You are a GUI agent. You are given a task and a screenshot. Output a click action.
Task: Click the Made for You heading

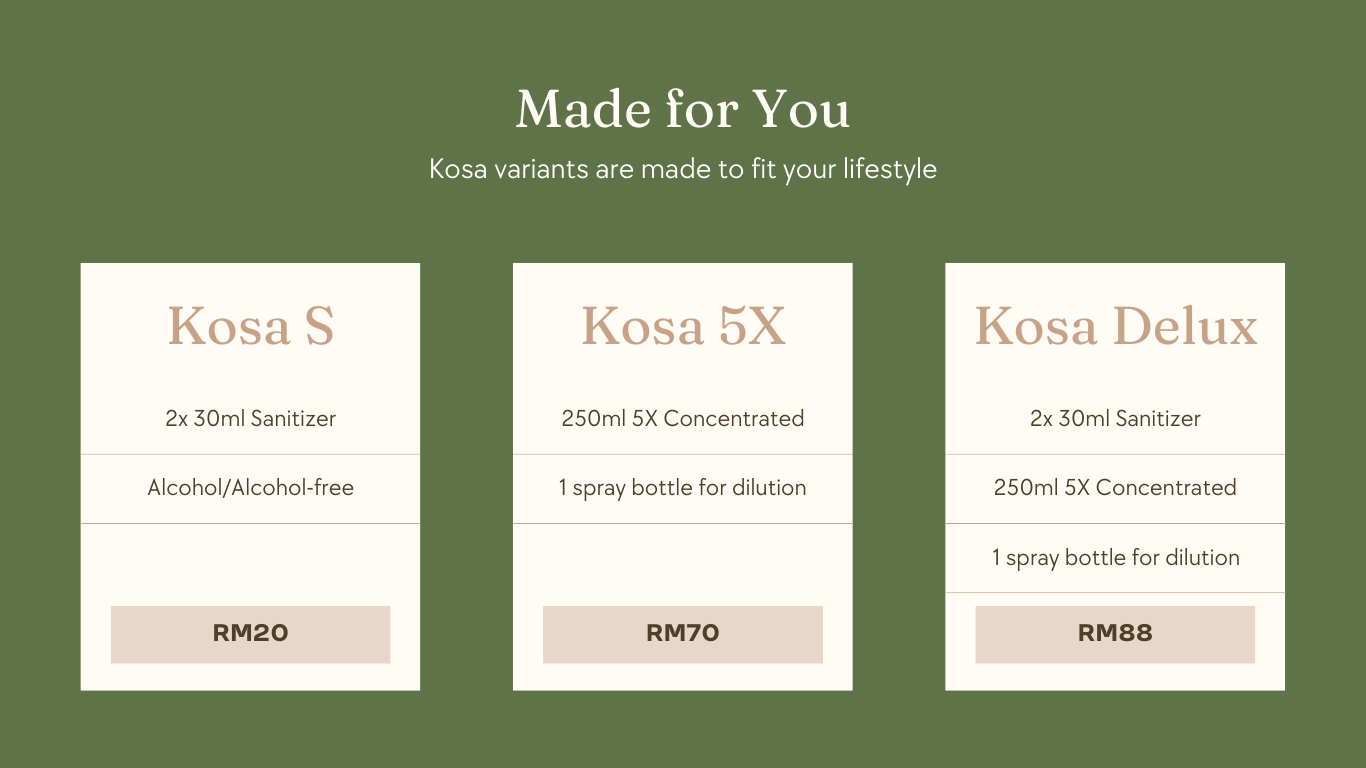tap(683, 109)
